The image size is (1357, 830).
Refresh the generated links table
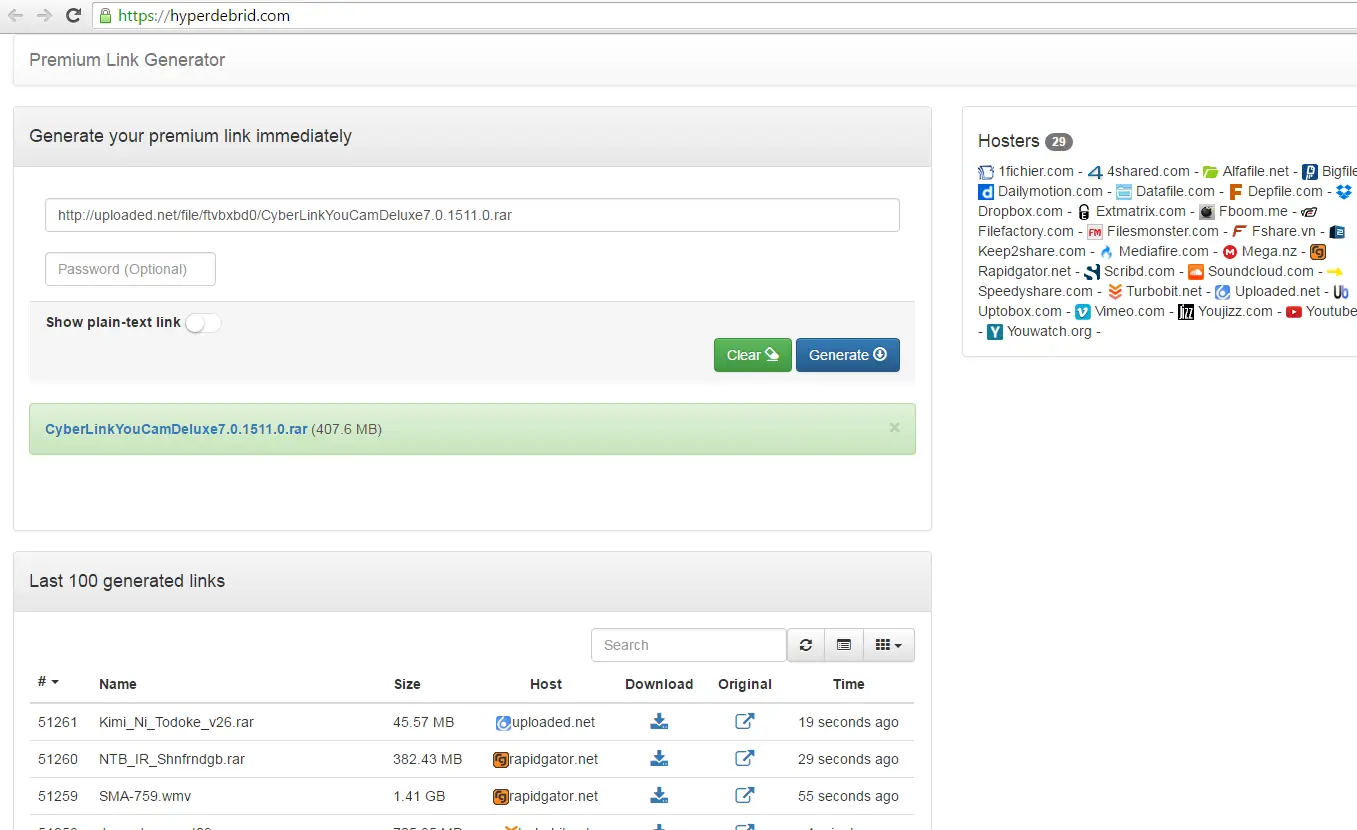806,645
